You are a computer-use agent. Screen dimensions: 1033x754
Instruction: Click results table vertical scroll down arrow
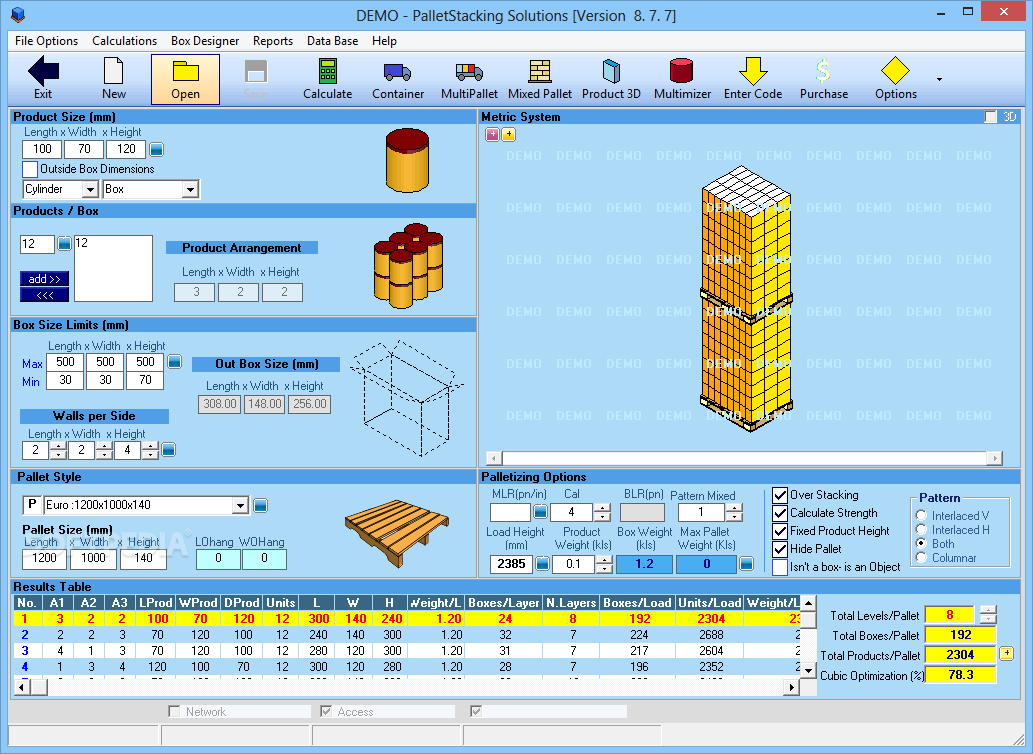809,670
